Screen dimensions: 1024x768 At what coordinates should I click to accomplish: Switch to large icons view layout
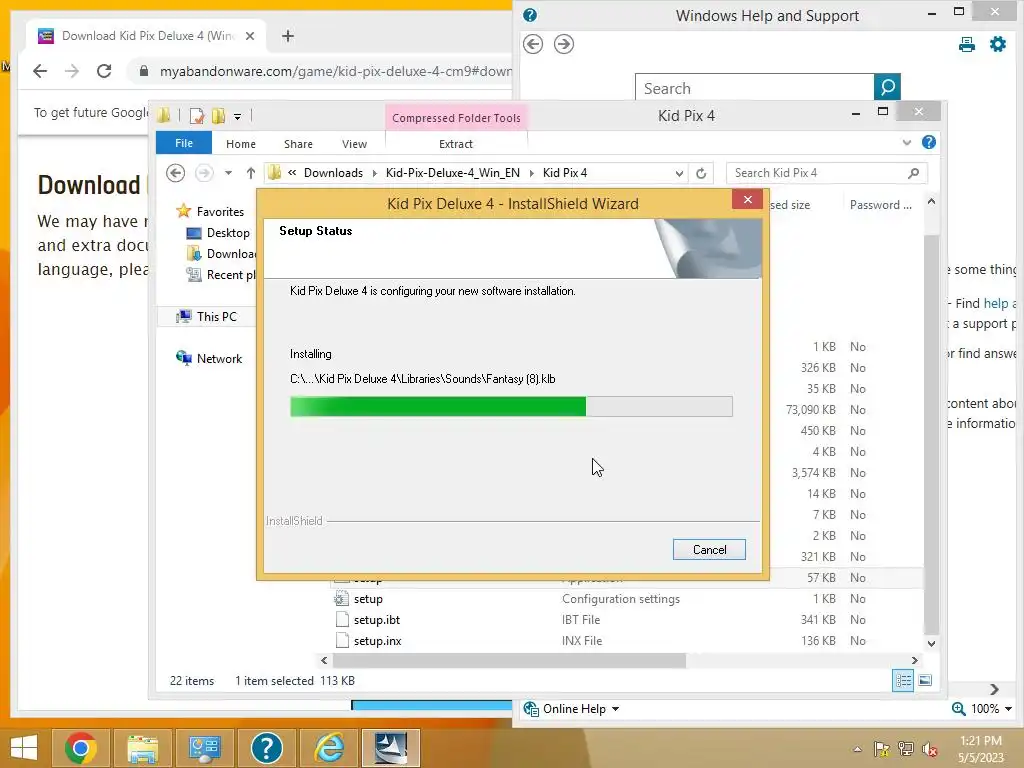(925, 680)
